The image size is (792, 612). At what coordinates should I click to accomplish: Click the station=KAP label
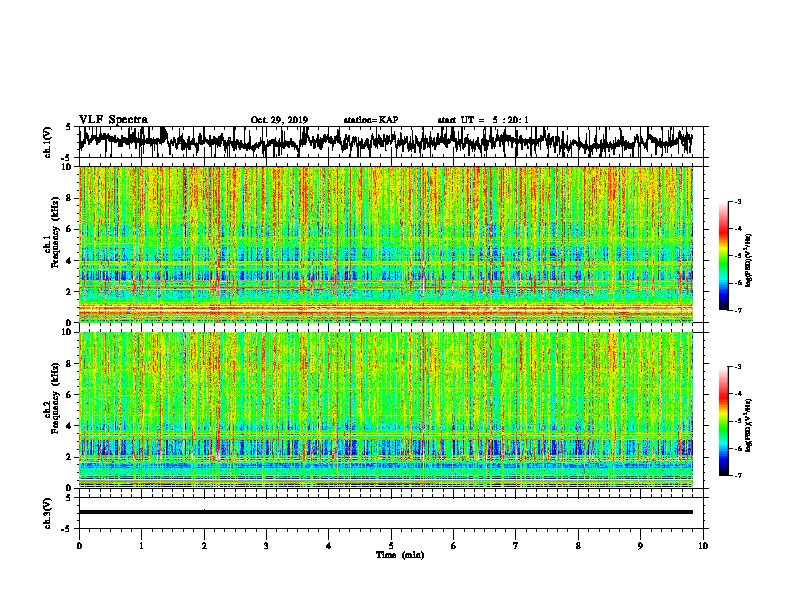371,120
